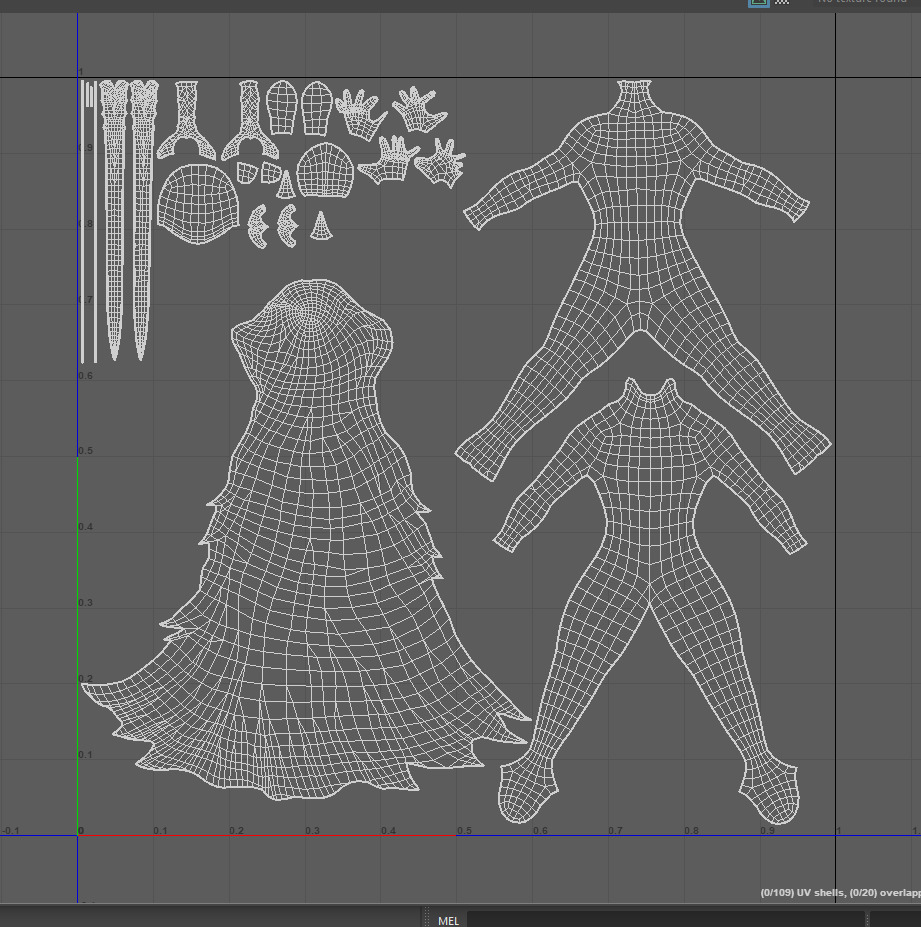The width and height of the screenshot is (921, 927).
Task: Toggle the checkered tile pattern icon
Action: (781, 2)
